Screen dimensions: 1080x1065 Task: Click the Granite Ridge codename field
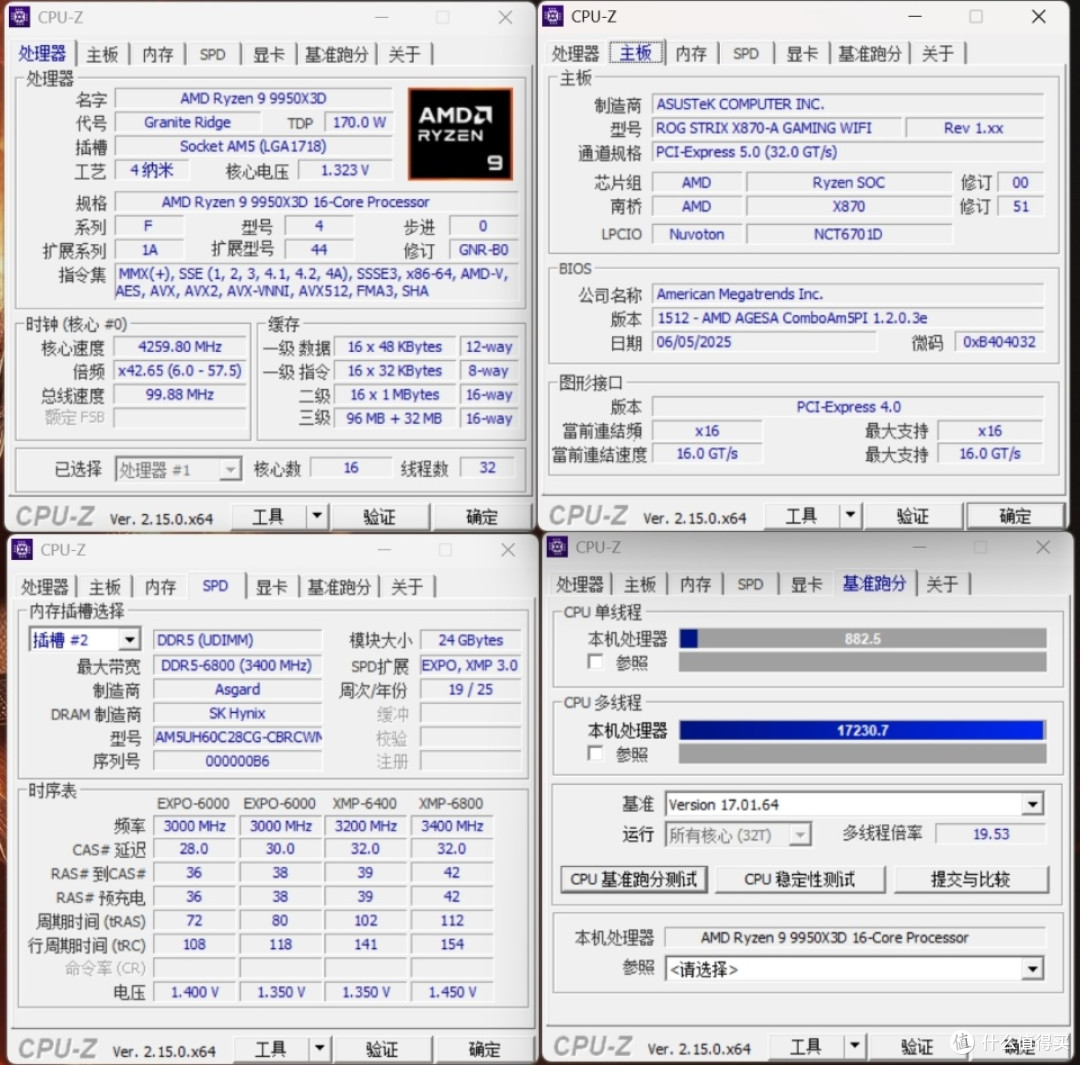(x=187, y=123)
